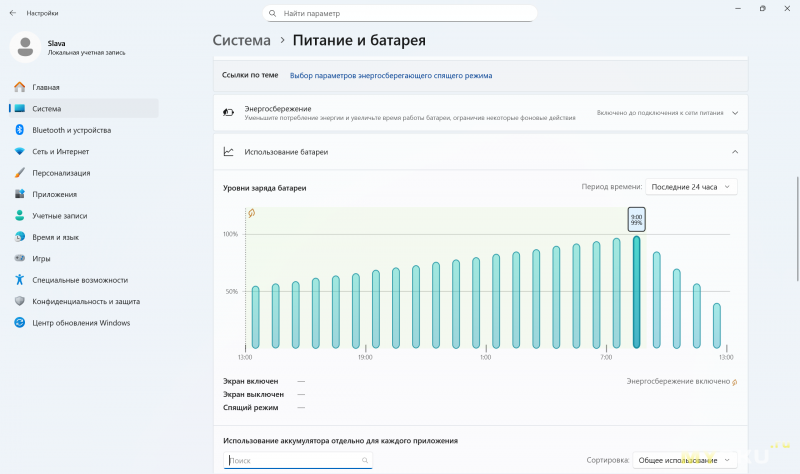The width and height of the screenshot is (800, 474).
Task: Go to Персонализация settings
Action: 61,173
